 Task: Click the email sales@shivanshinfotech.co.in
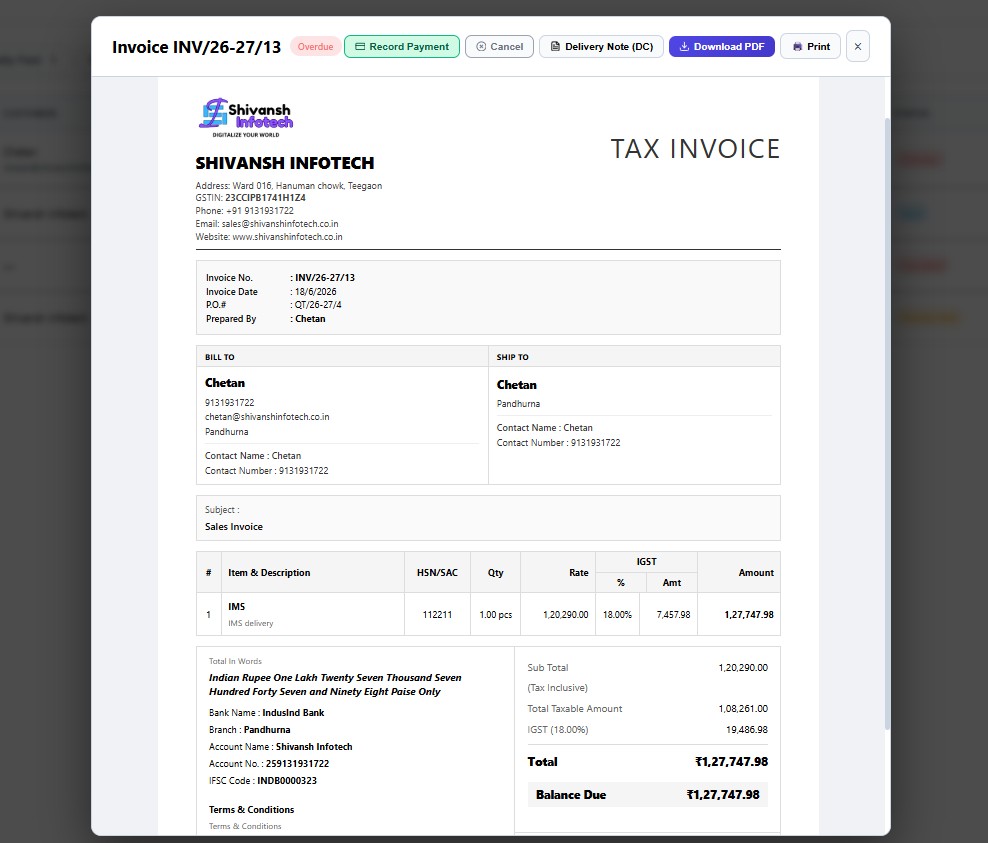[280, 224]
